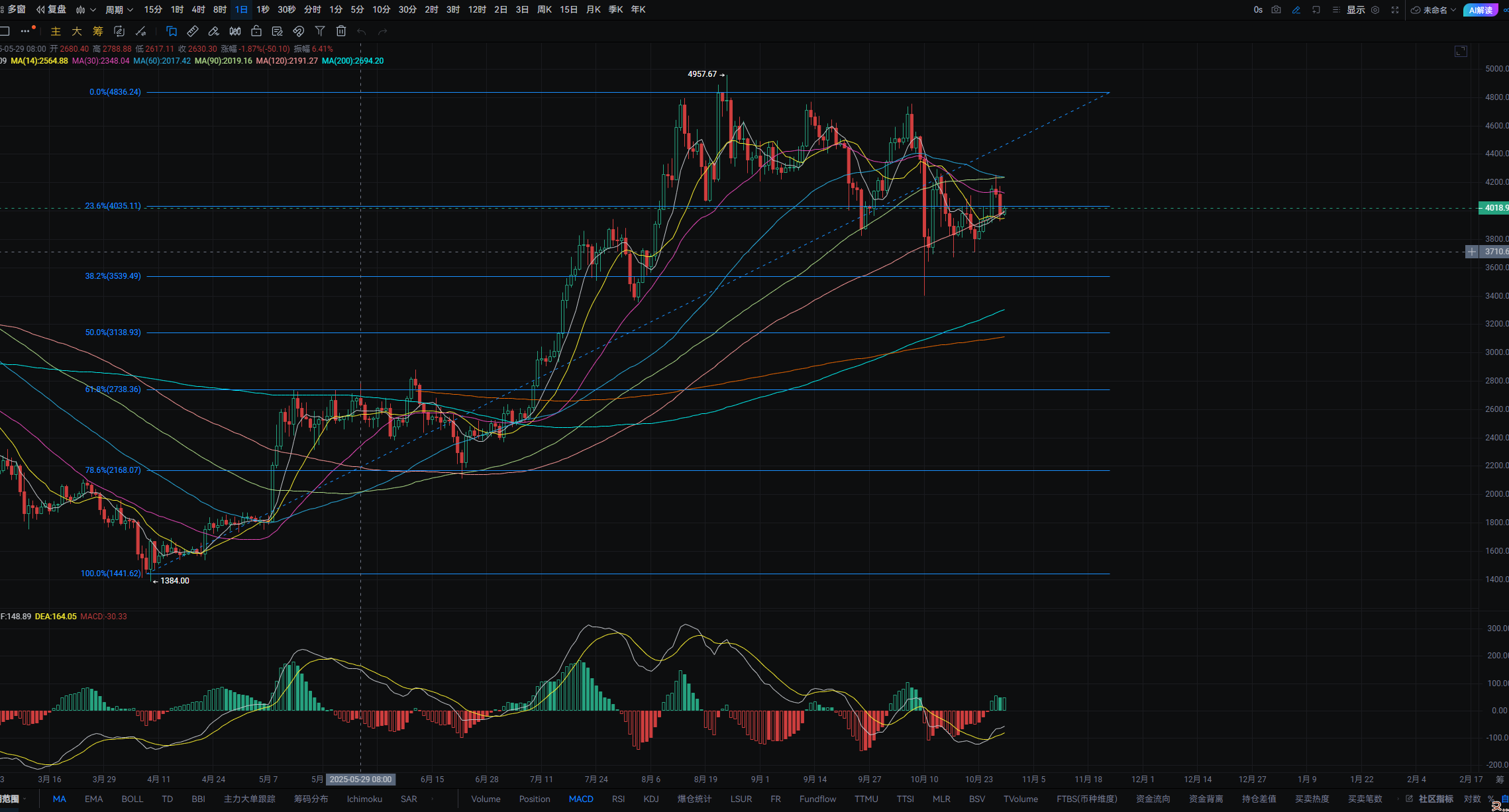The width and height of the screenshot is (1509, 812).
Task: Open the hexagon settings icon
Action: point(1375,10)
